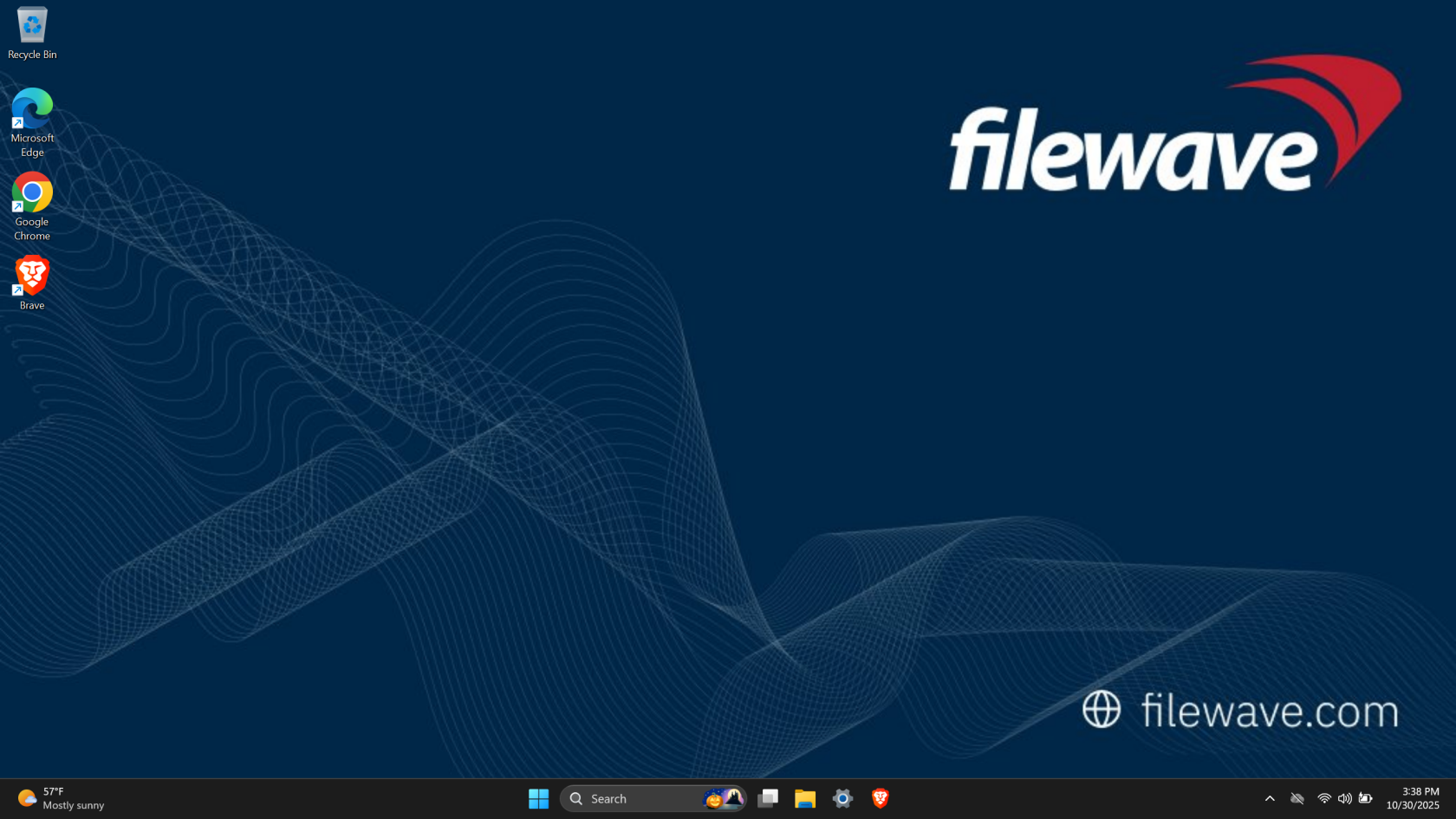Adjust the system volume control
1456x819 pixels.
(1346, 798)
